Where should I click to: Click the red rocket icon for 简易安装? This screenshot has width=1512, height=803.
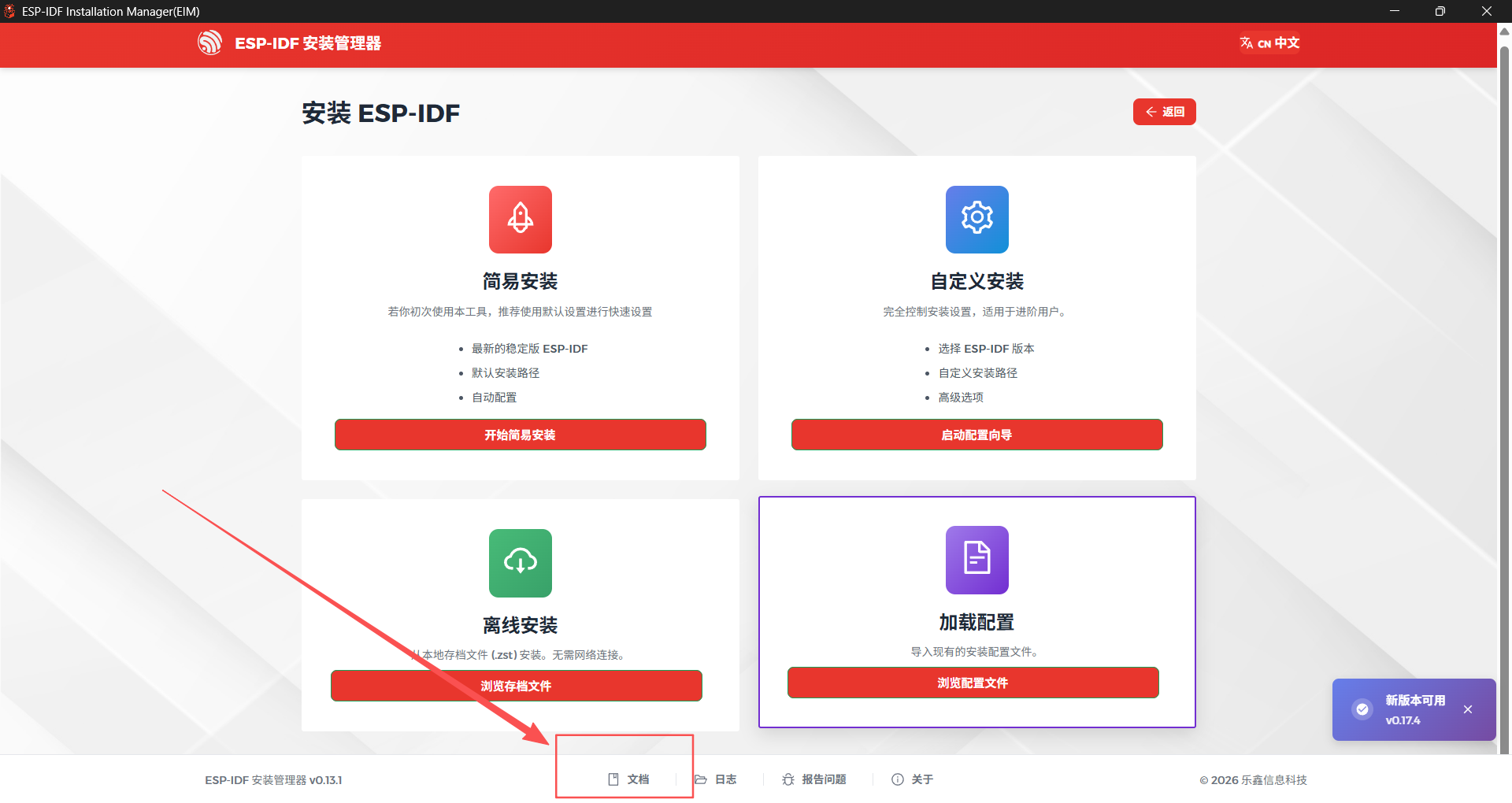tap(521, 219)
